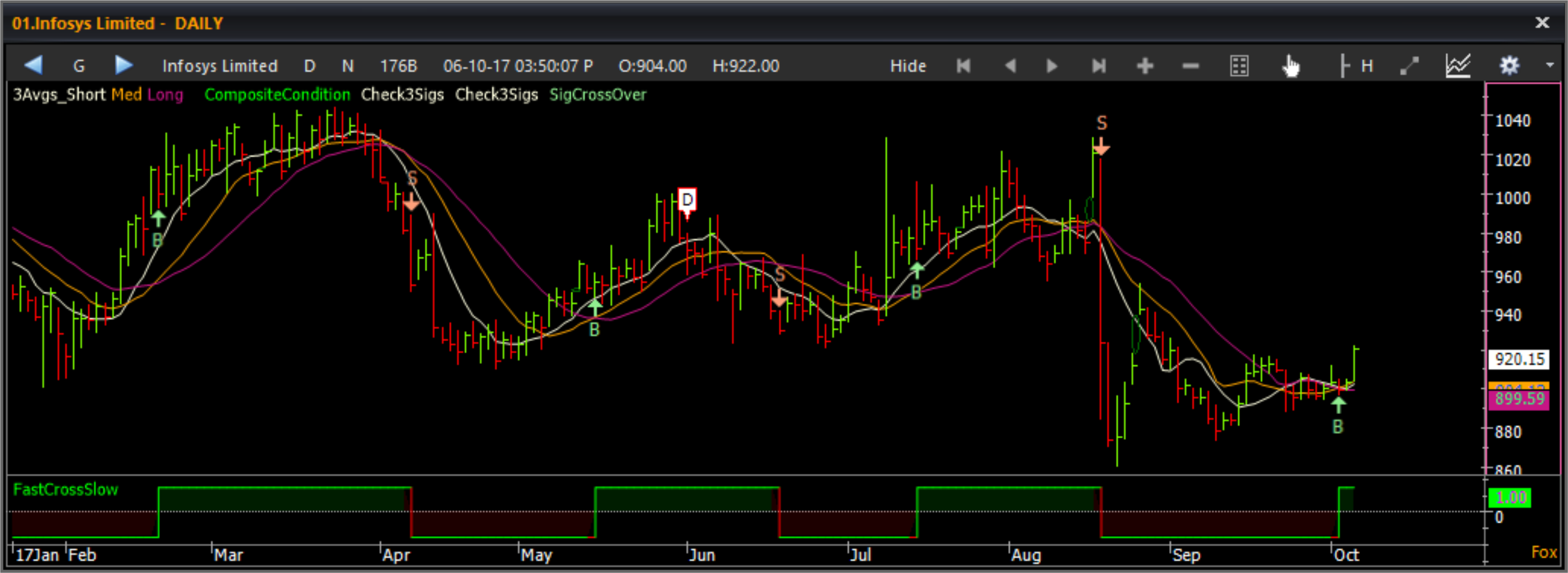Click the H:922.00 high price readout

pos(746,66)
